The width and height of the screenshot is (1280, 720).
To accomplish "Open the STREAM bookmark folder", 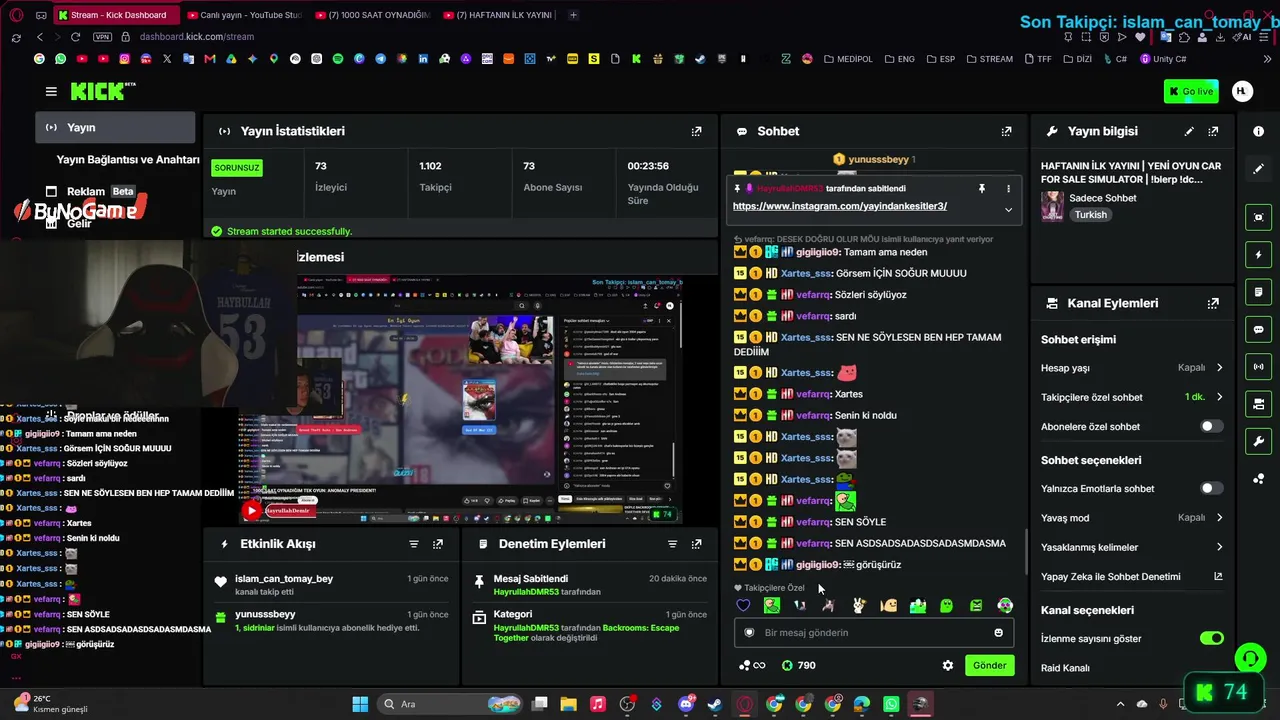I will point(989,59).
